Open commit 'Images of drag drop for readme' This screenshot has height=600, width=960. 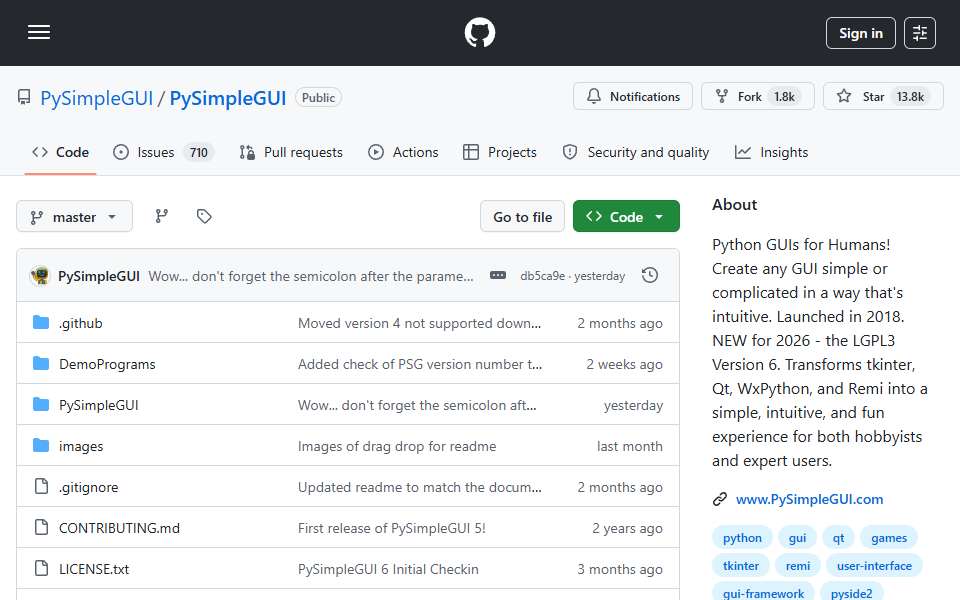click(397, 446)
